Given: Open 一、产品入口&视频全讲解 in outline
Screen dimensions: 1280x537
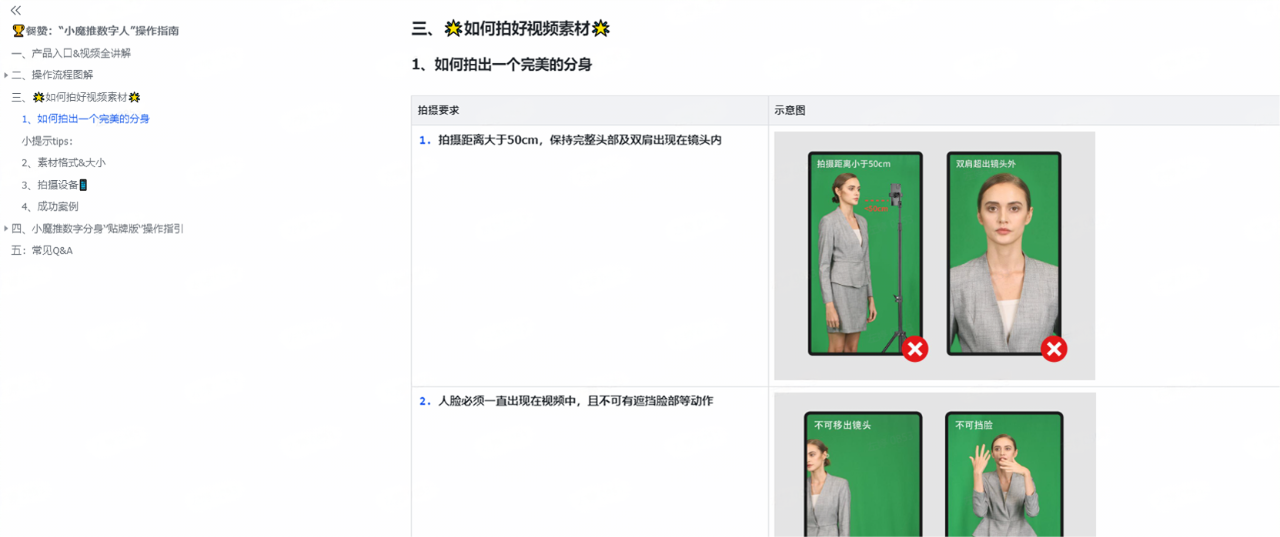Looking at the screenshot, I should 71,53.
